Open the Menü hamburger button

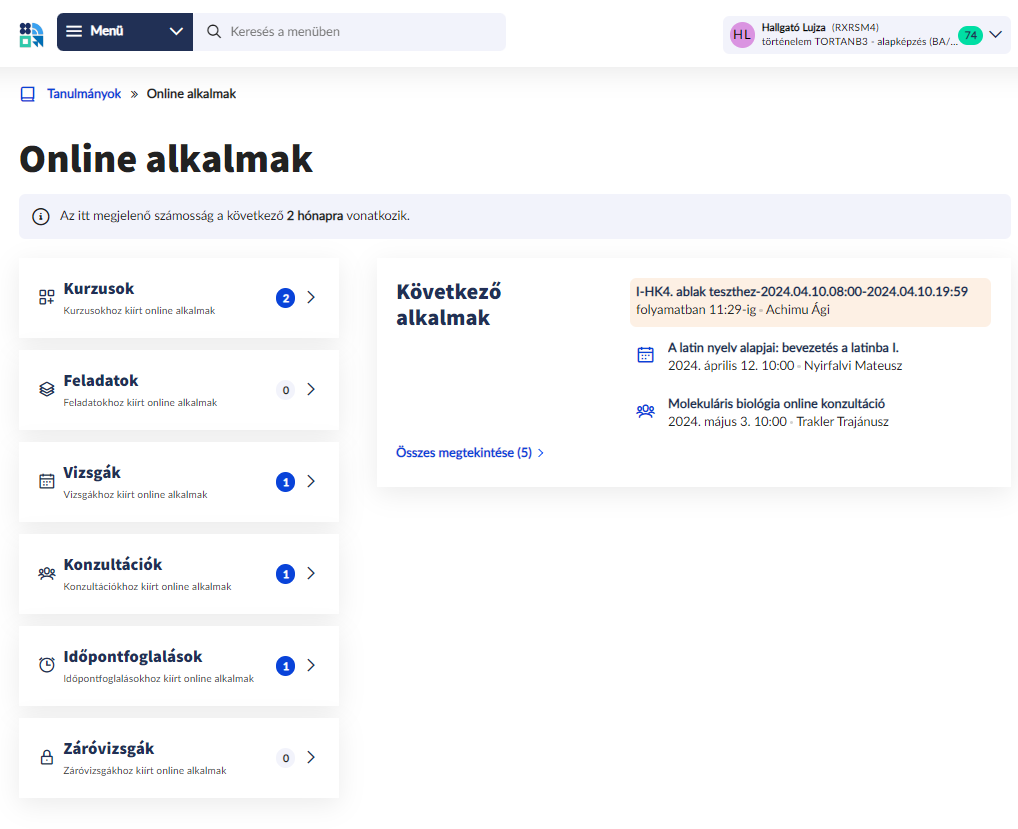[x=75, y=31]
